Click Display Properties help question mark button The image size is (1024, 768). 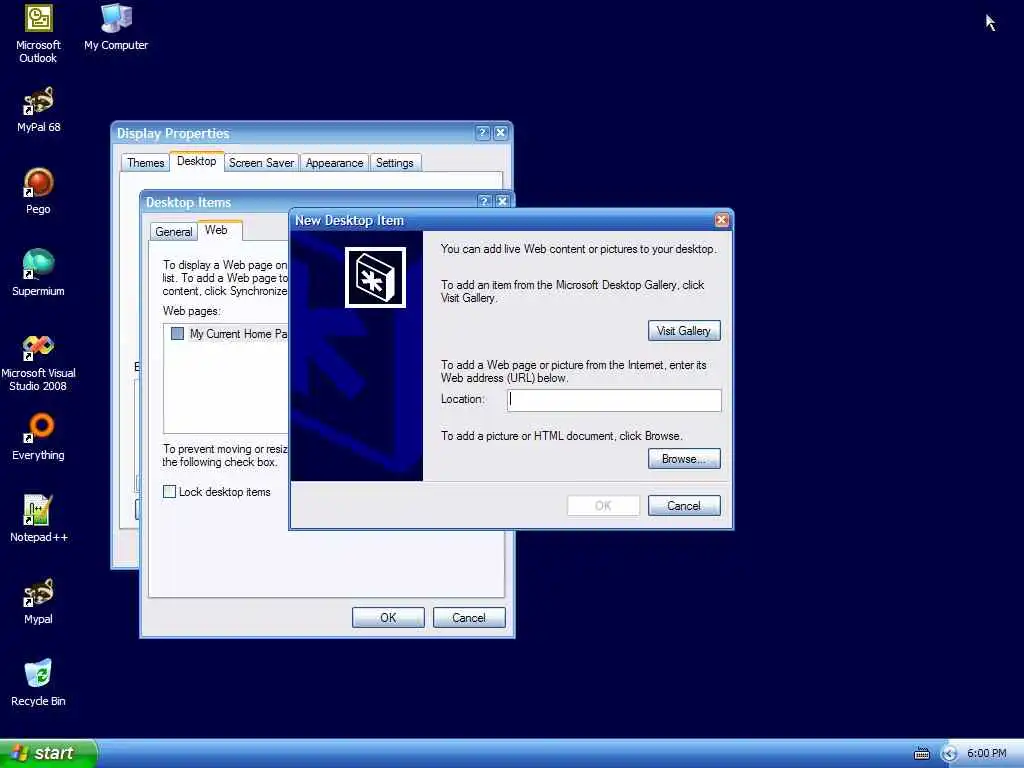[483, 133]
